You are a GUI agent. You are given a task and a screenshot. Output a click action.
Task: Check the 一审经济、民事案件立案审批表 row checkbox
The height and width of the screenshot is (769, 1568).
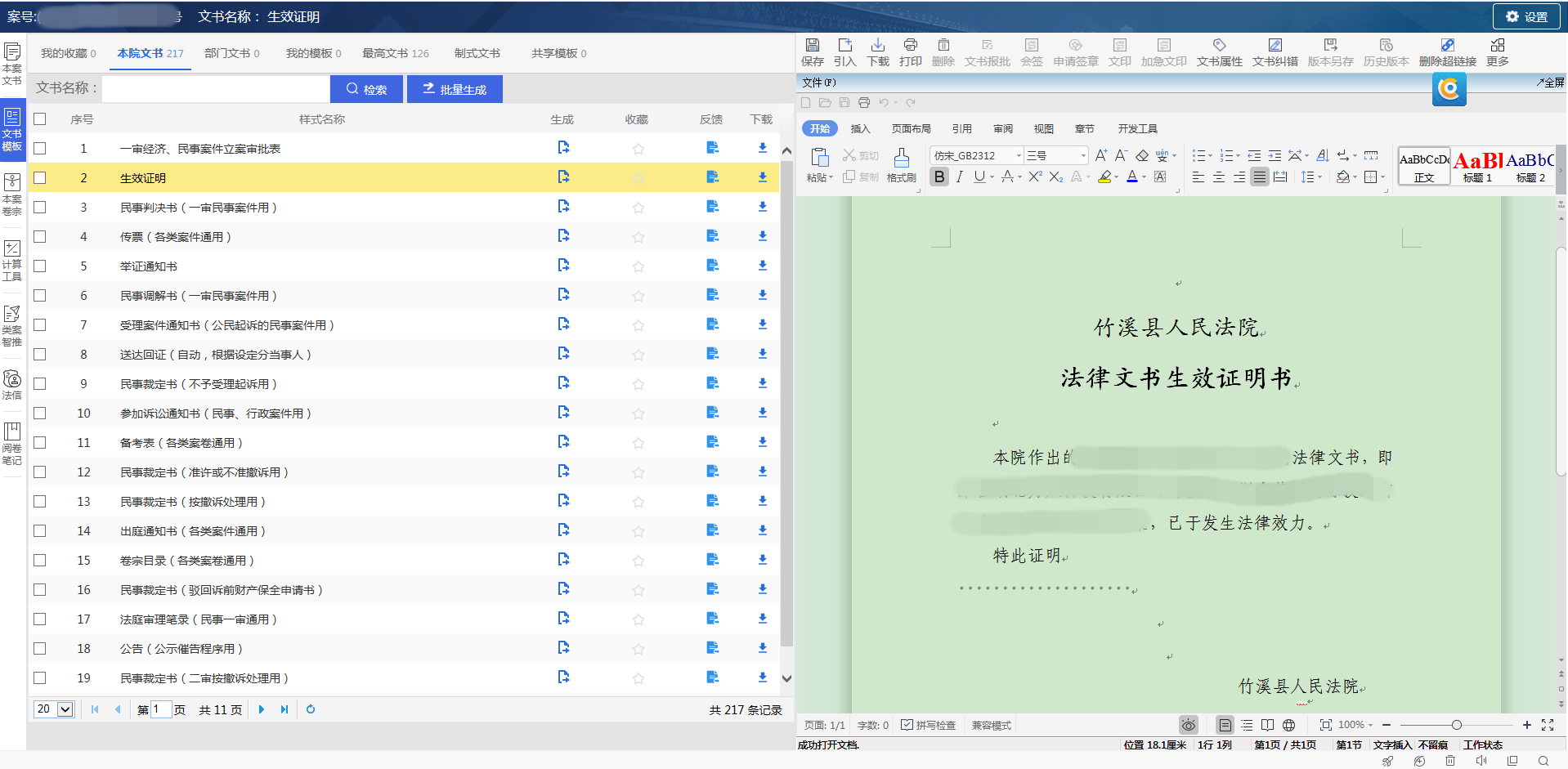pos(39,149)
